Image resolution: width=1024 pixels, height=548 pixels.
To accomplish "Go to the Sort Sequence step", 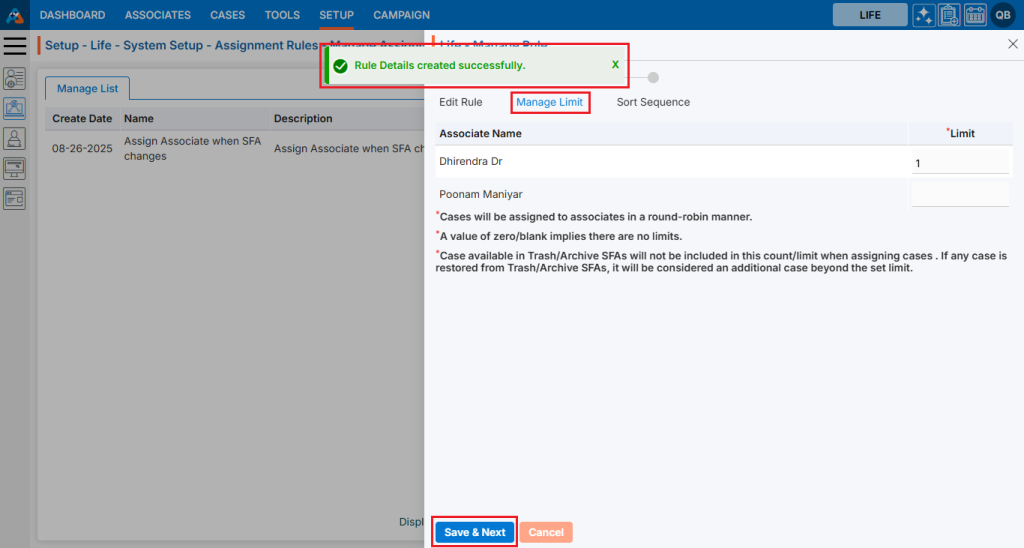I will (653, 102).
